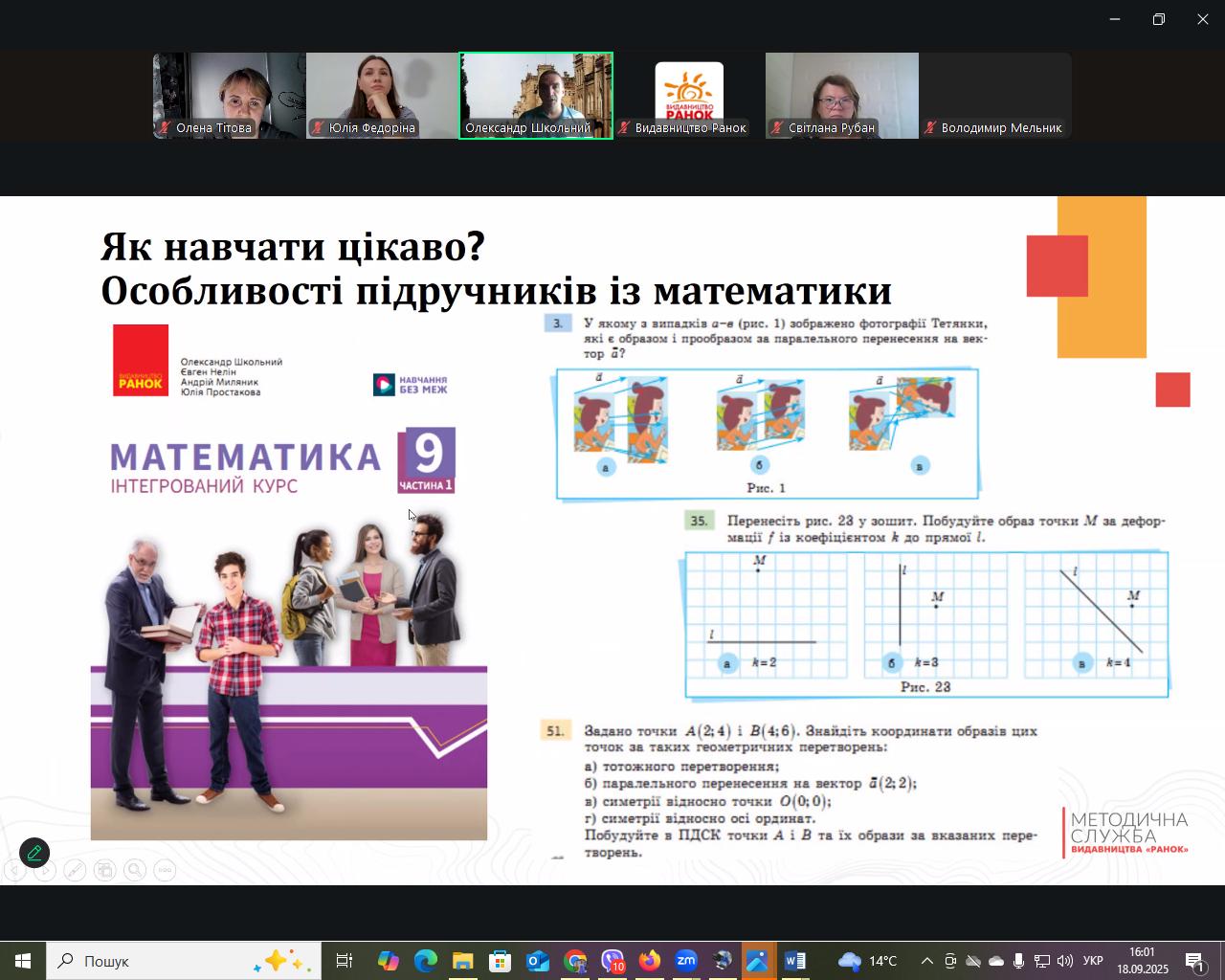This screenshot has width=1225, height=980.
Task: Open the volume control in system tray
Action: click(x=1065, y=961)
